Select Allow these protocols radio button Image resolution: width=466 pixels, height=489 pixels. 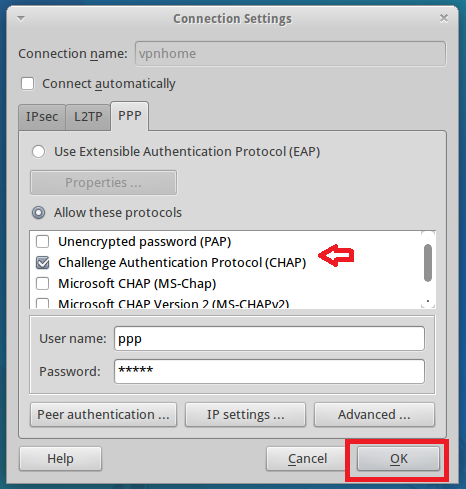tap(39, 213)
